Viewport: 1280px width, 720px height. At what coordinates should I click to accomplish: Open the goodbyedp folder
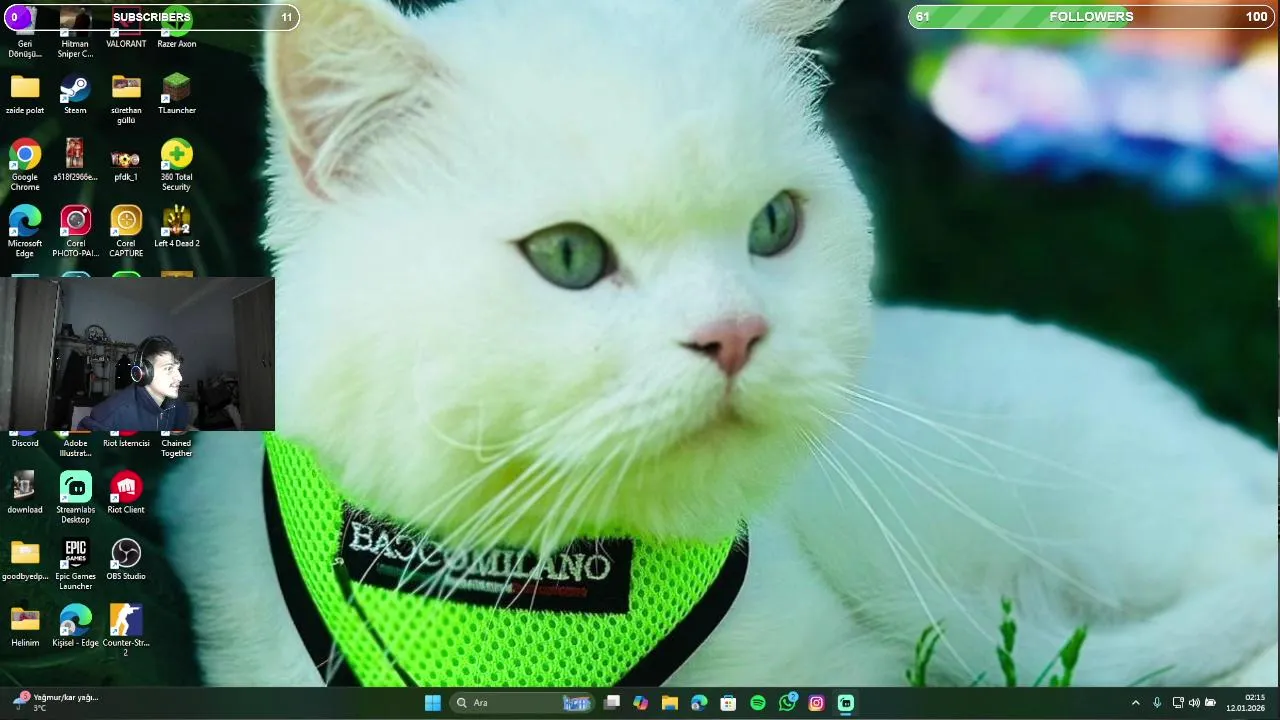[x=25, y=560]
